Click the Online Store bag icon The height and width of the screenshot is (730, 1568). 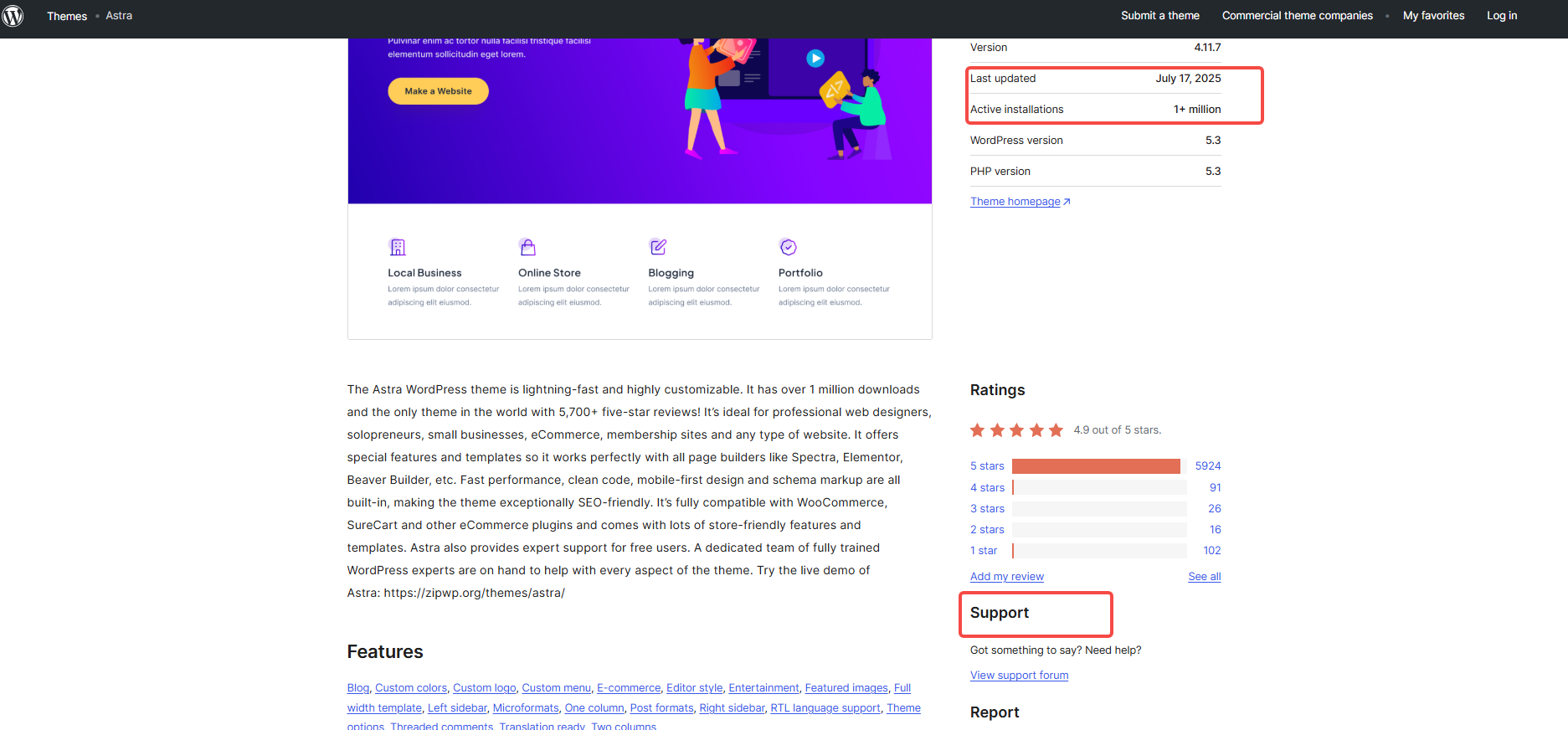[x=527, y=247]
